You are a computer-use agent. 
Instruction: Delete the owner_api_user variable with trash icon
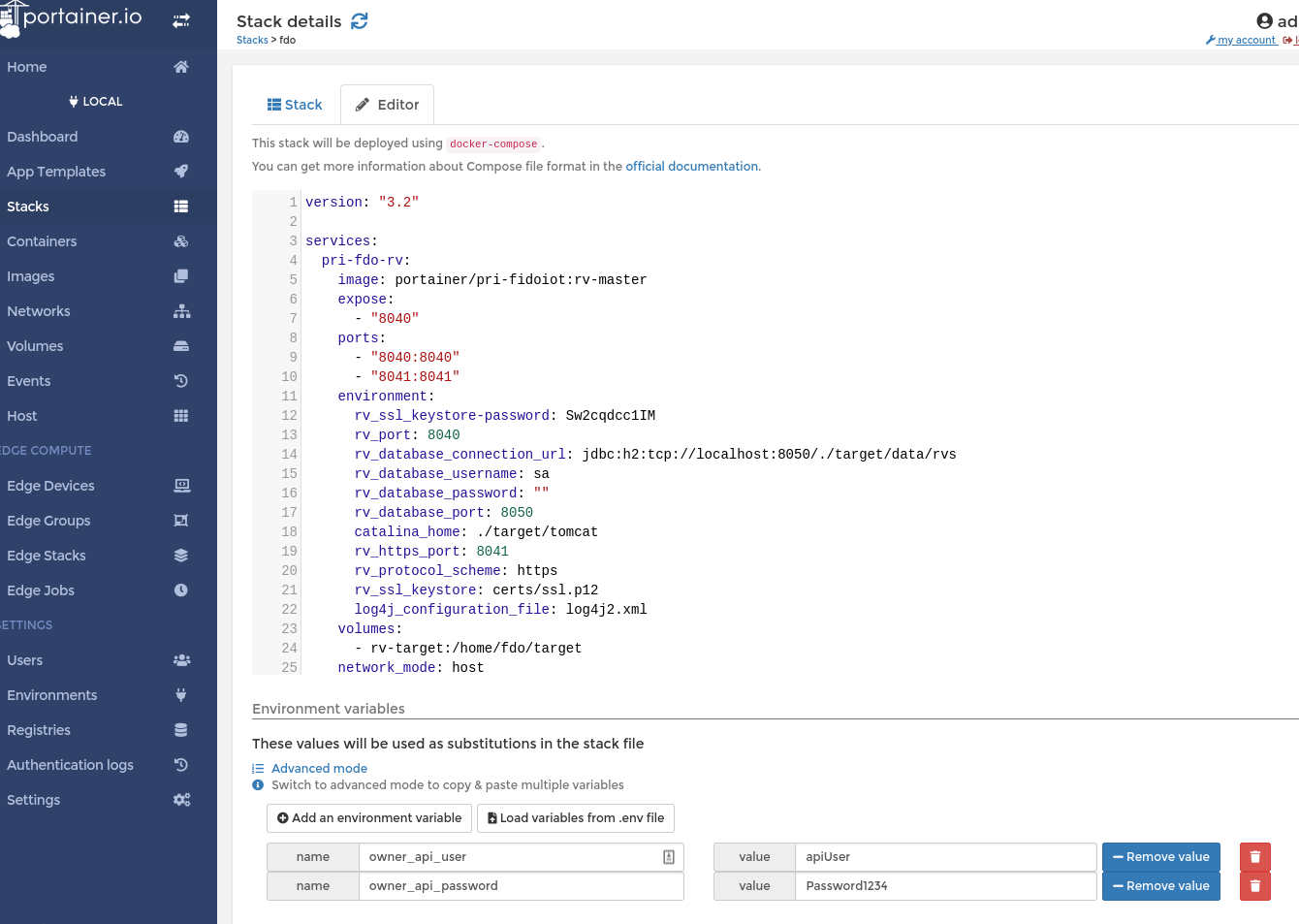[1255, 857]
